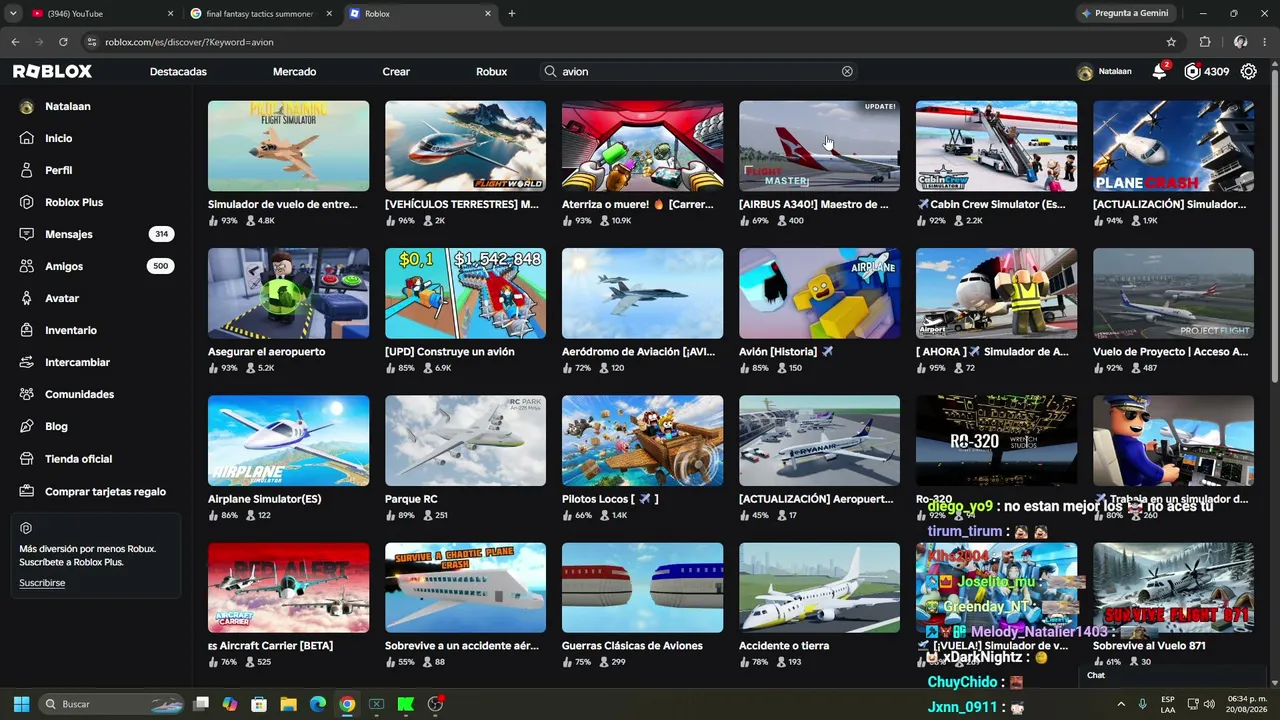The image size is (1280, 720).
Task: Open Perfil from the left sidebar
Action: pyautogui.click(x=58, y=170)
